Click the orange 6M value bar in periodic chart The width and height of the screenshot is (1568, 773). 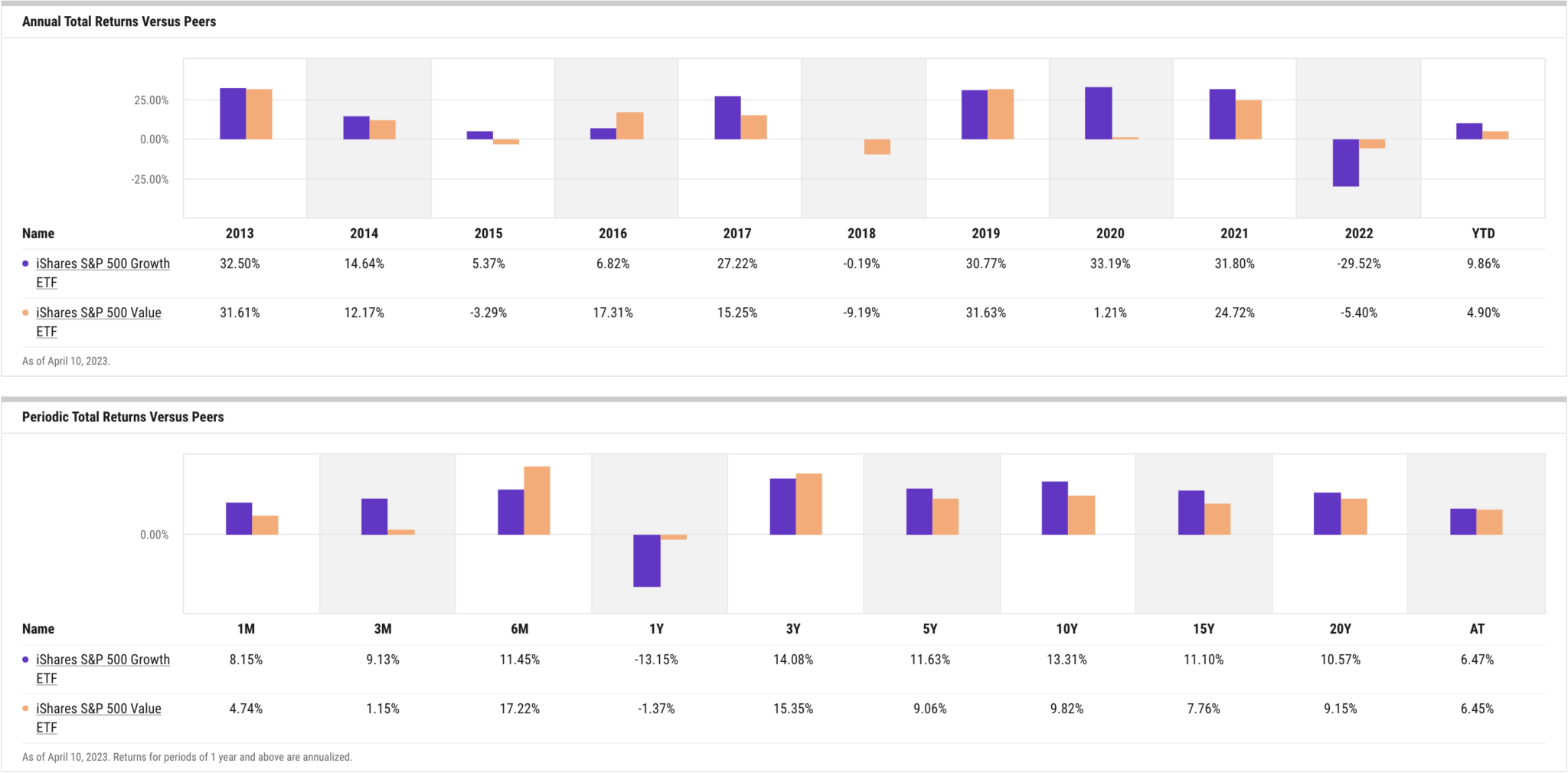(537, 500)
